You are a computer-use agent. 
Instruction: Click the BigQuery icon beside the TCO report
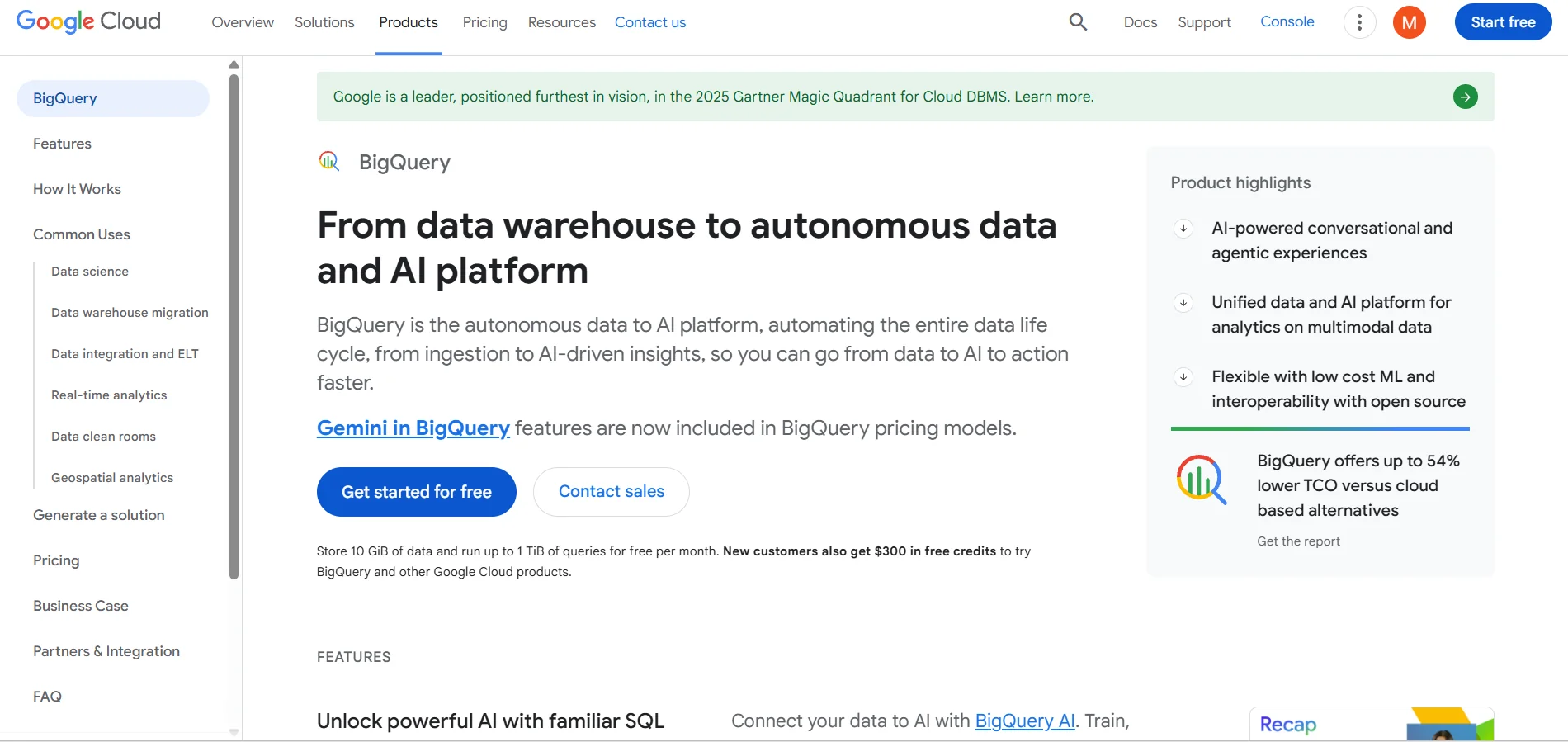[1201, 480]
